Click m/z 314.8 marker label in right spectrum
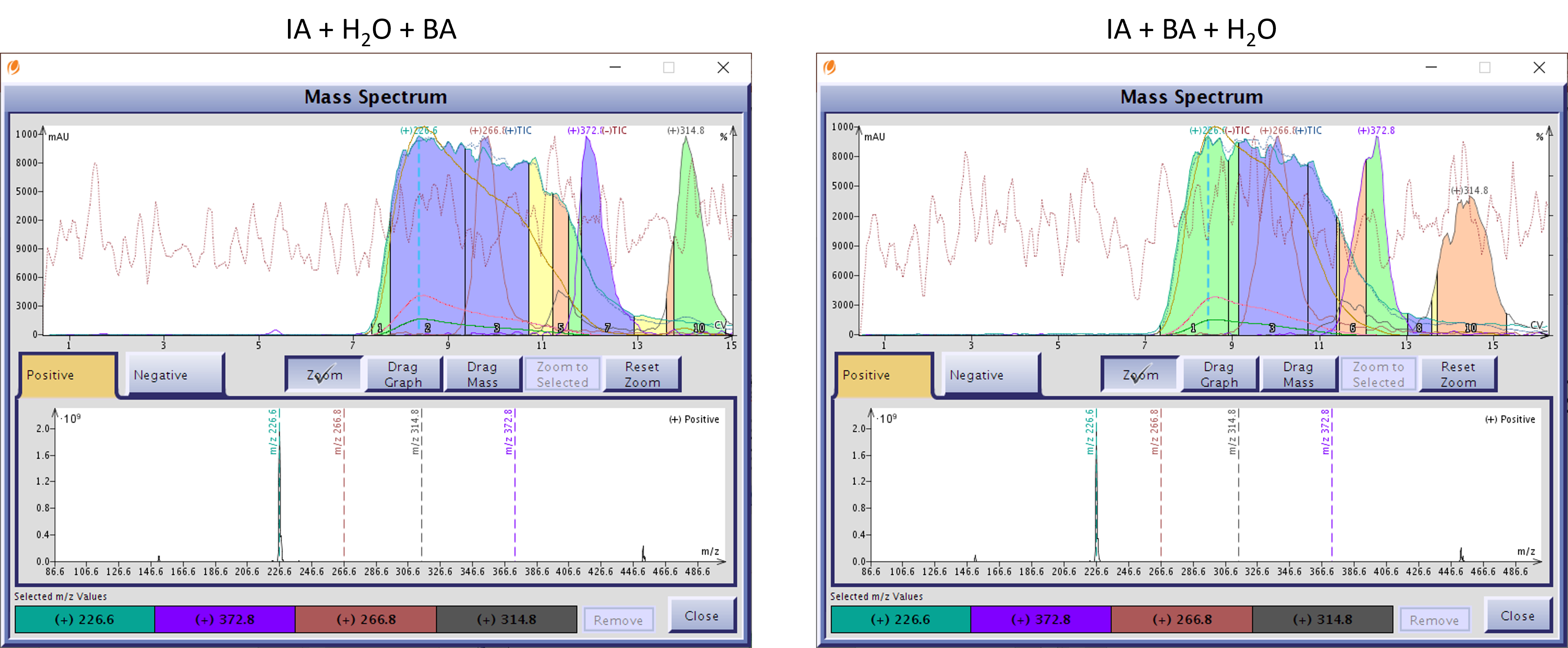1568x648 pixels. pyautogui.click(x=1232, y=432)
